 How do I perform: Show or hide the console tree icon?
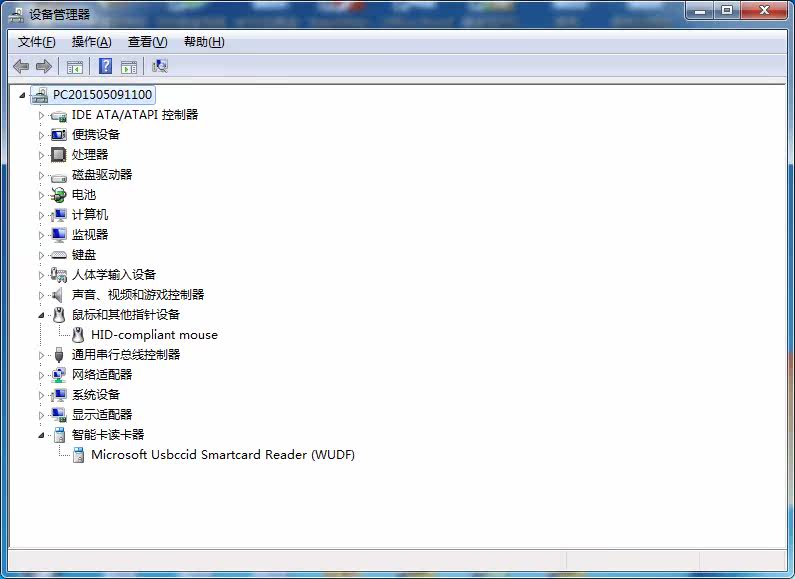[75, 66]
